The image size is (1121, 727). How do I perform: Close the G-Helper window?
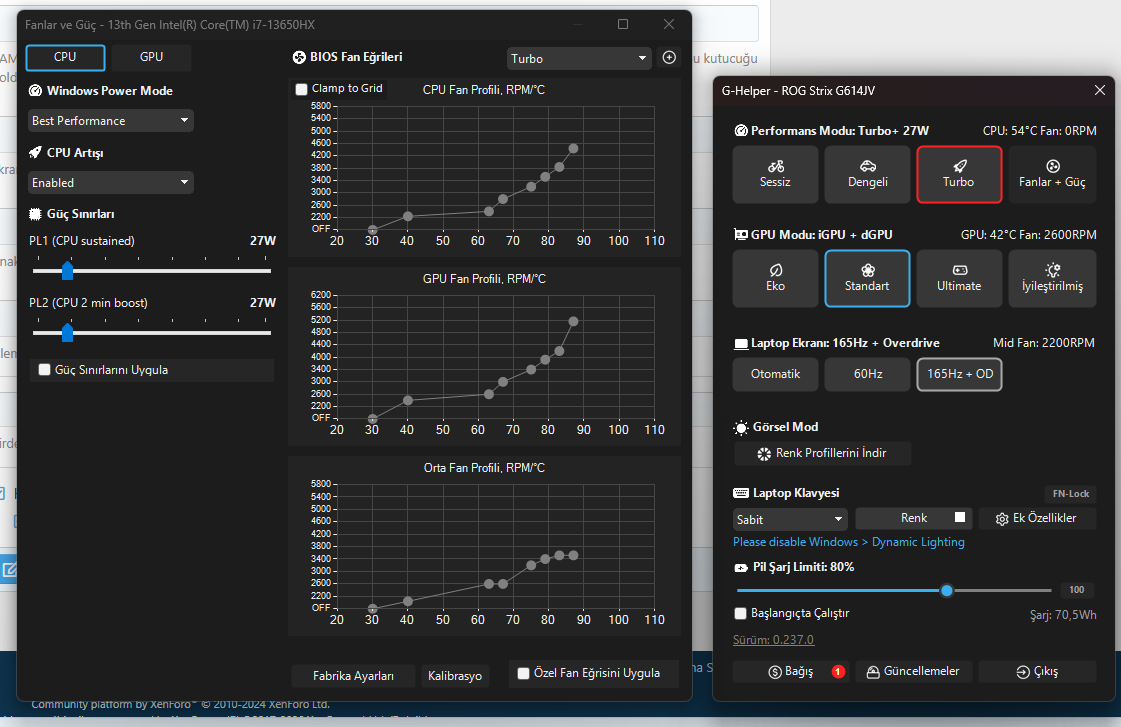[x=1100, y=90]
